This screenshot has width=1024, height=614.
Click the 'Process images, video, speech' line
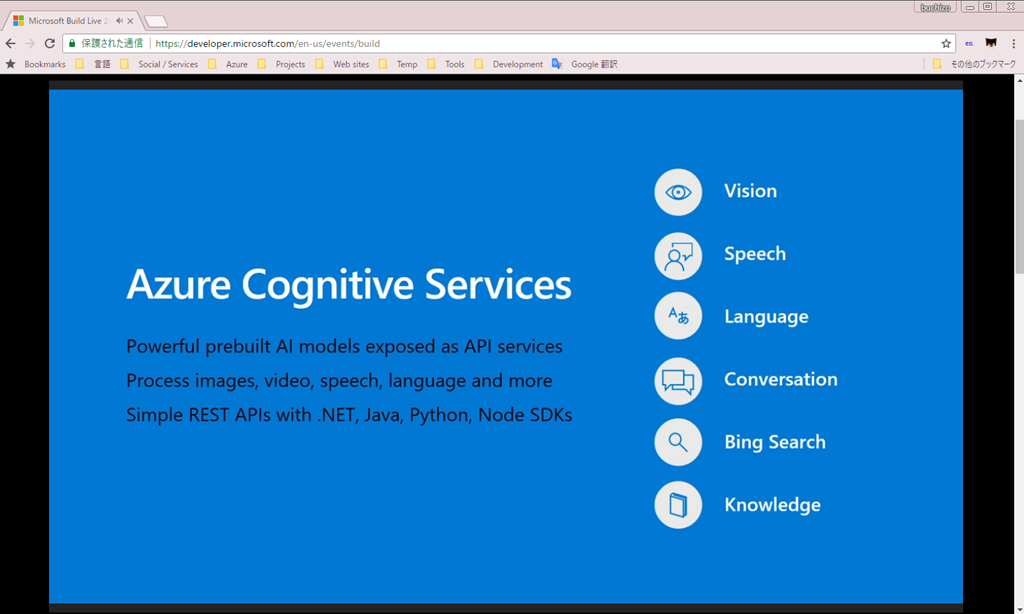pyautogui.click(x=339, y=381)
